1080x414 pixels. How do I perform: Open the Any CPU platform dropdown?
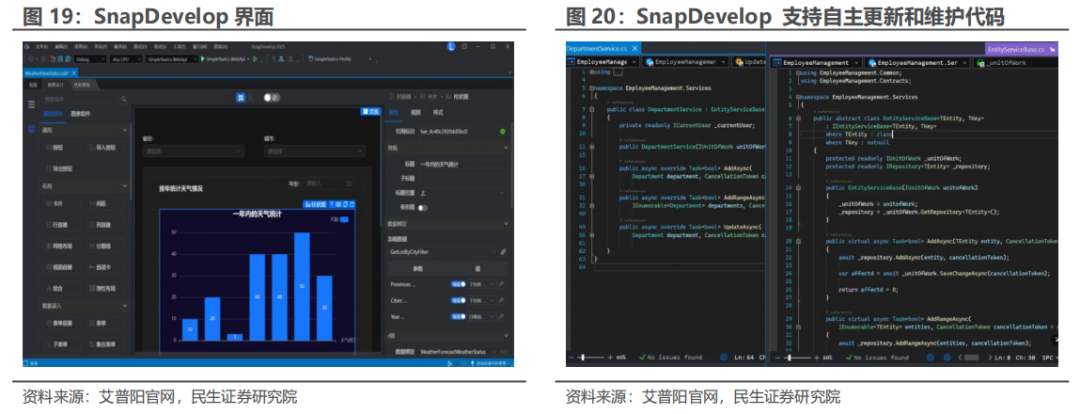126,59
